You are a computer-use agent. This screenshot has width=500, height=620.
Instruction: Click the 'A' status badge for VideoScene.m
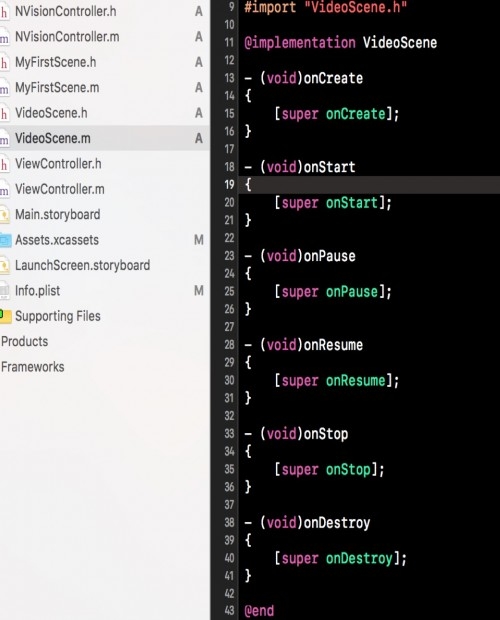coord(199,138)
